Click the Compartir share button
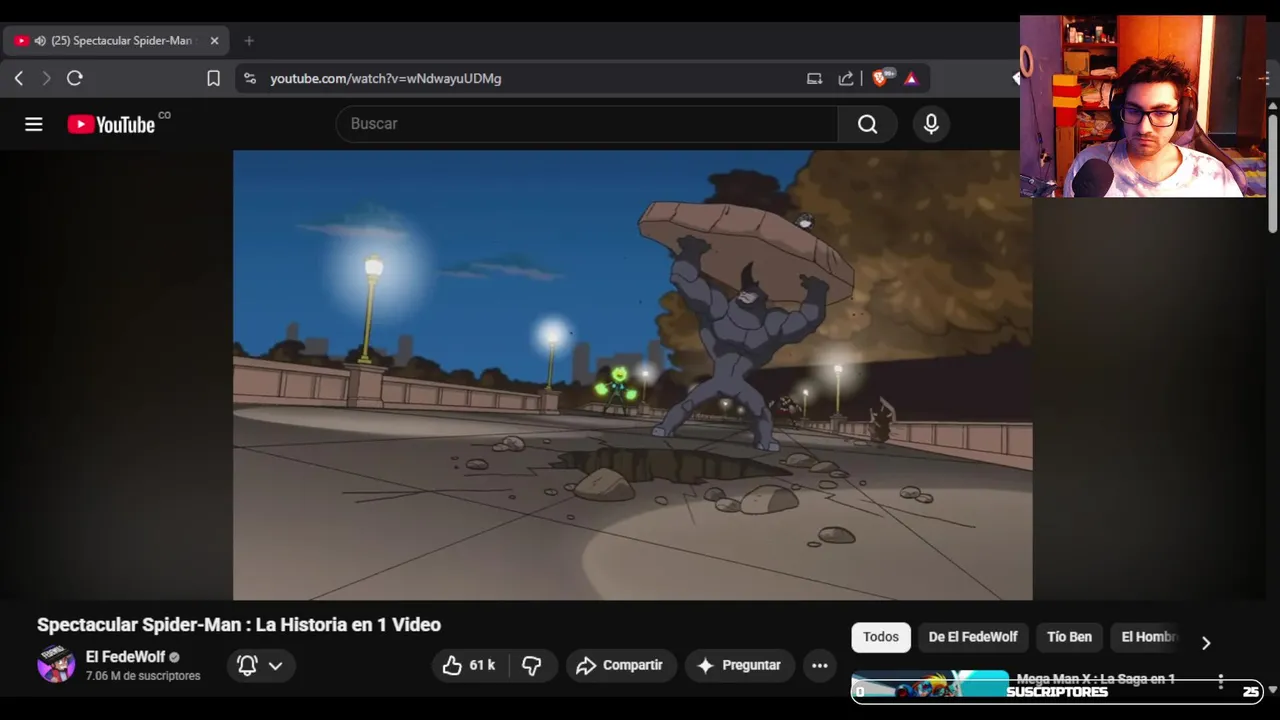The image size is (1280, 720). tap(620, 665)
